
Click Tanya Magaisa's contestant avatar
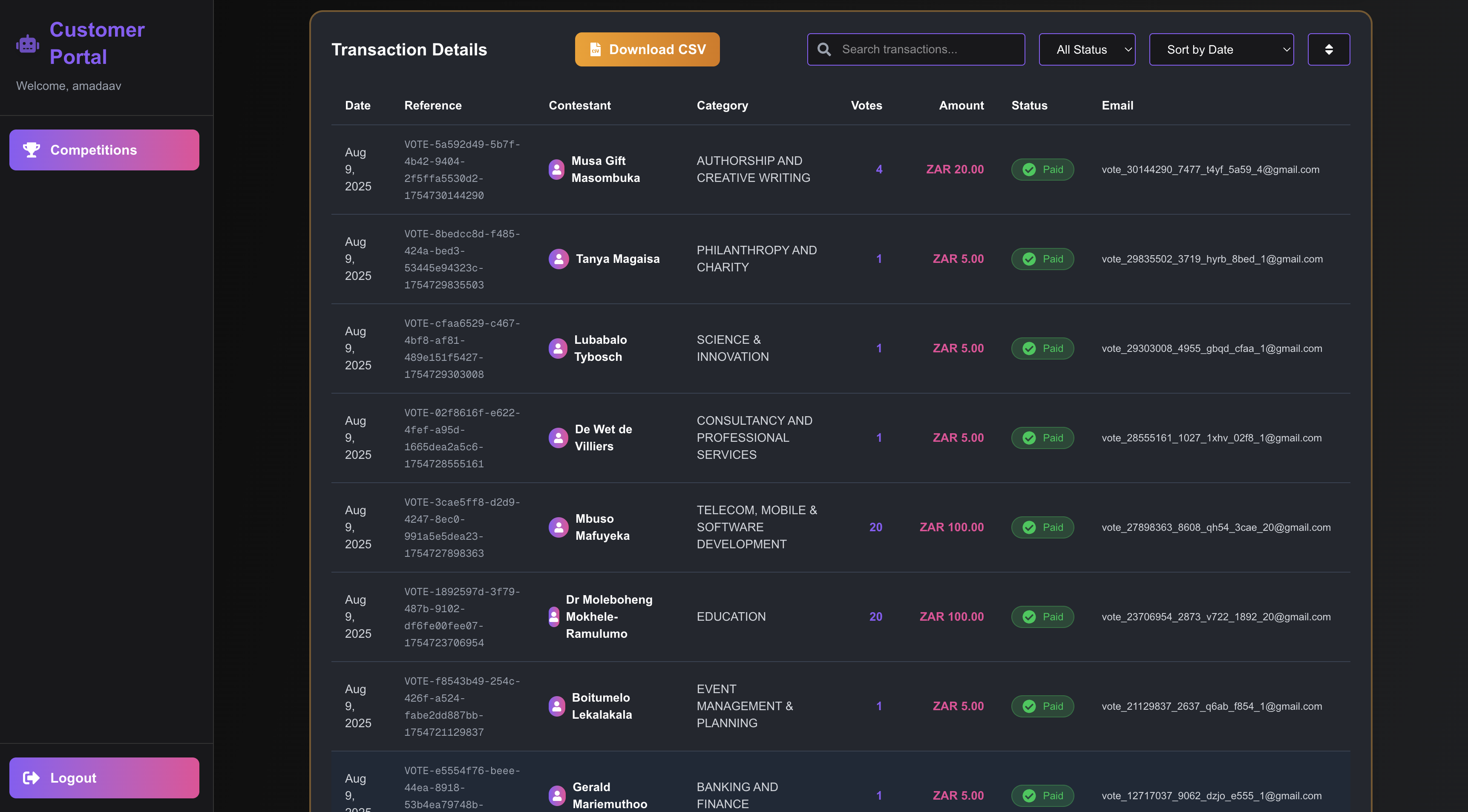click(558, 259)
